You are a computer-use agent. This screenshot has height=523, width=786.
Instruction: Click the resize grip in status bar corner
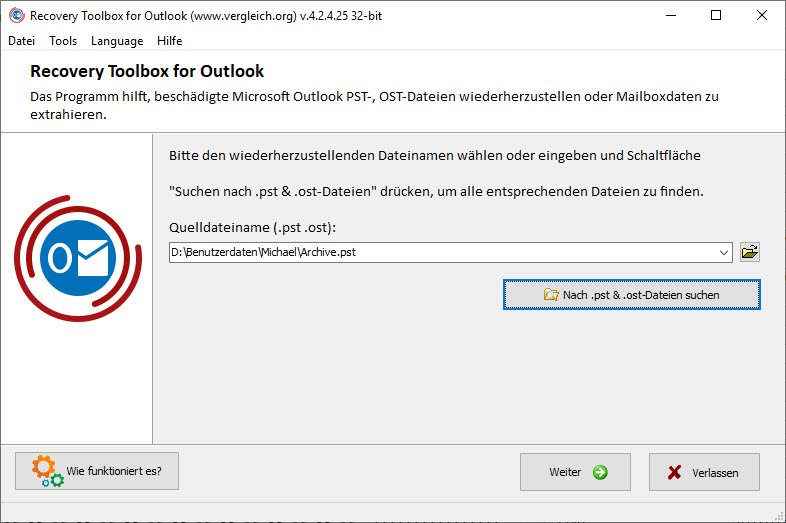tap(778, 515)
